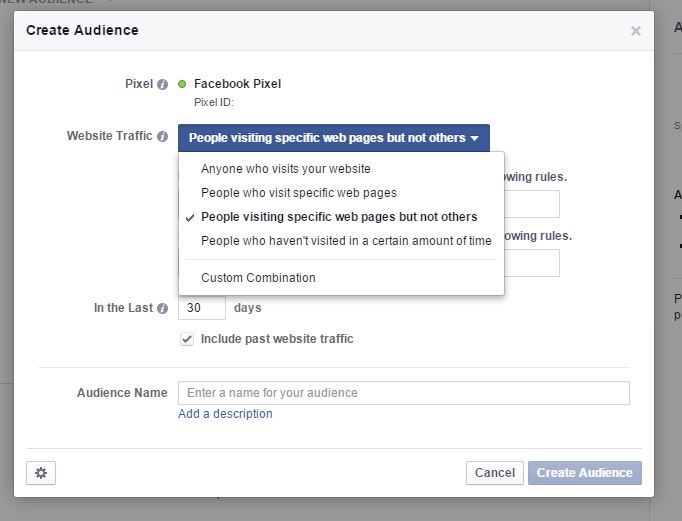The width and height of the screenshot is (682, 521).
Task: Select People who visit specific web pages
Action: point(299,193)
